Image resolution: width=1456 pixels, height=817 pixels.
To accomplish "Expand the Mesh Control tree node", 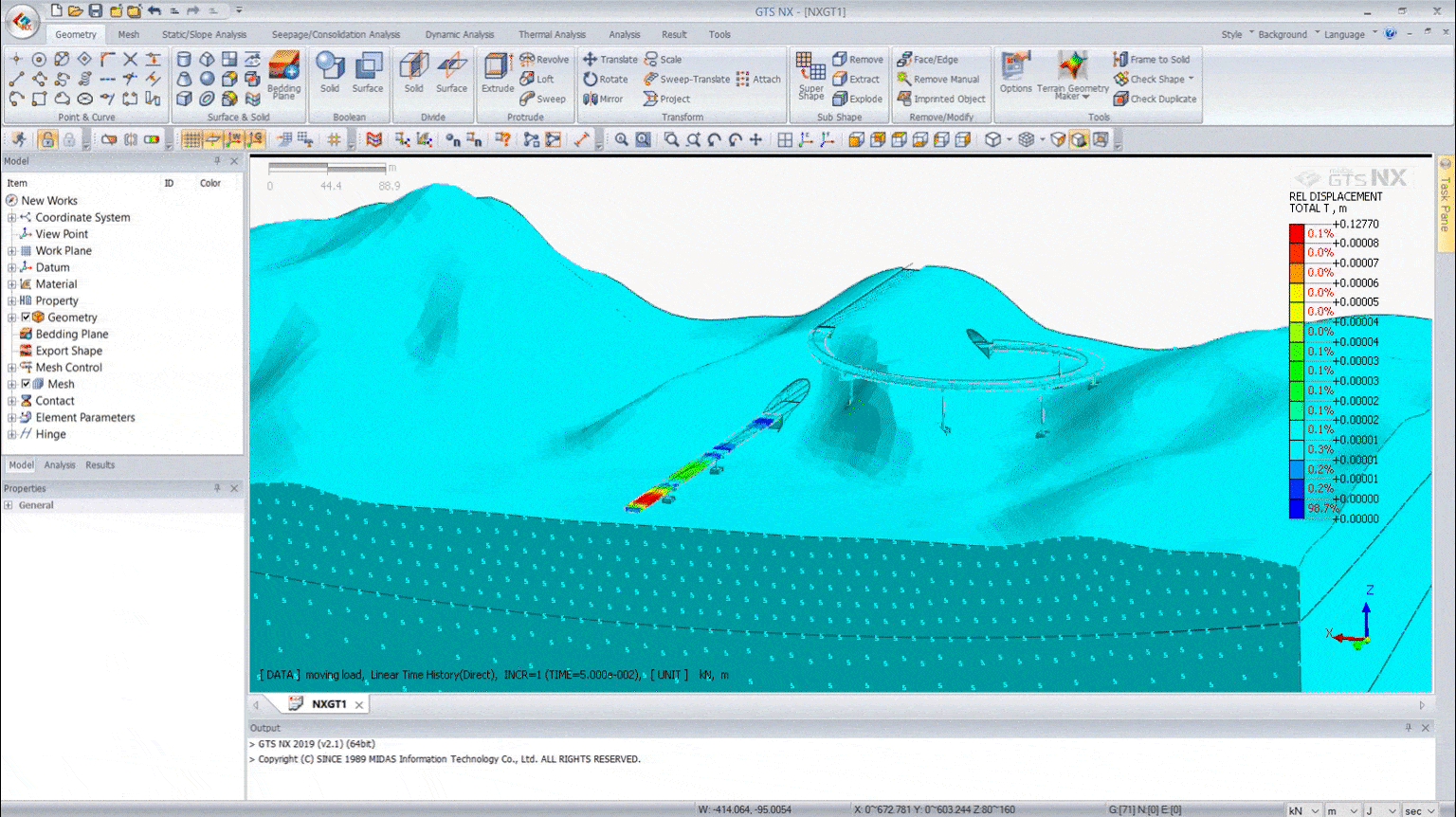I will pyautogui.click(x=11, y=368).
